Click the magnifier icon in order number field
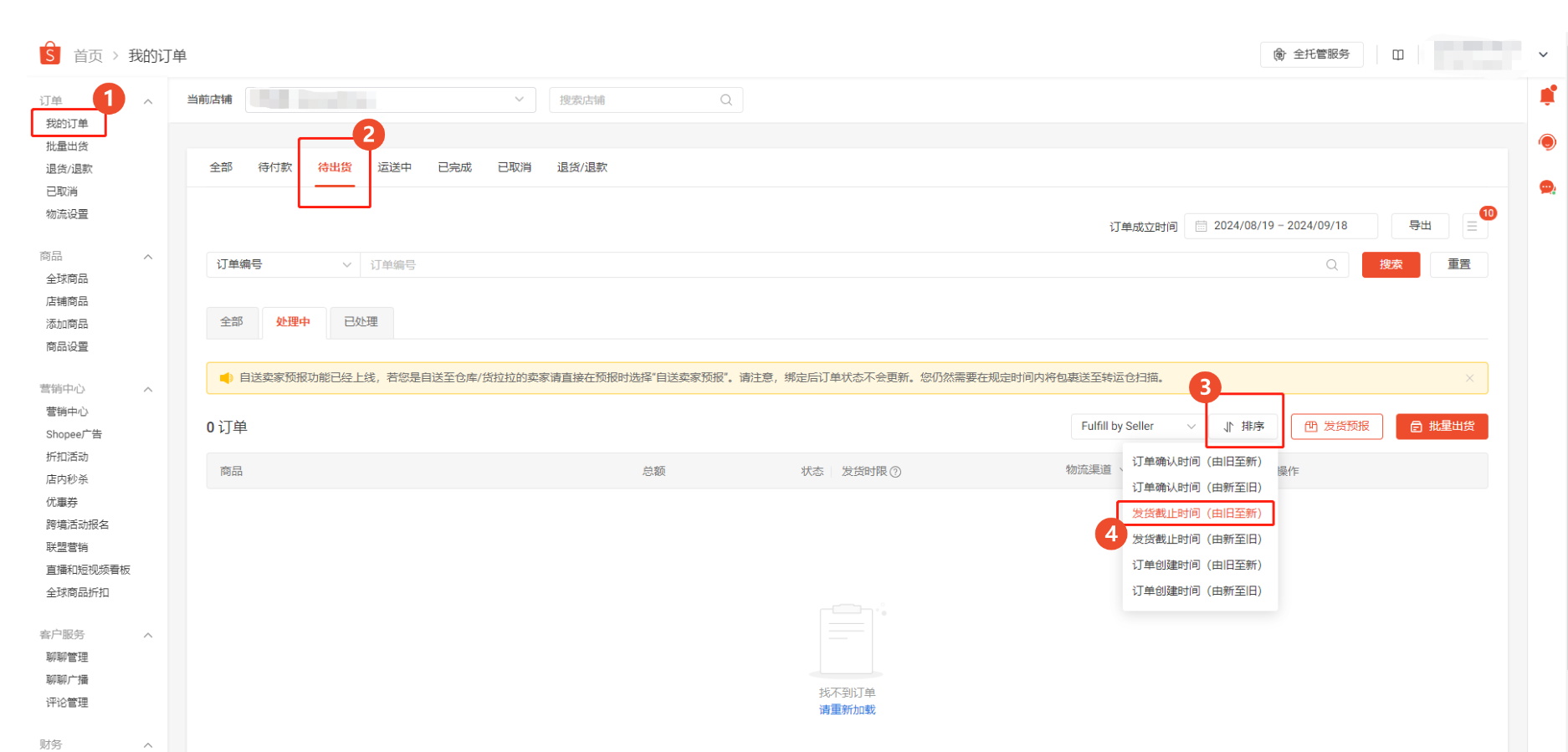This screenshot has width=1568, height=752. point(1331,264)
